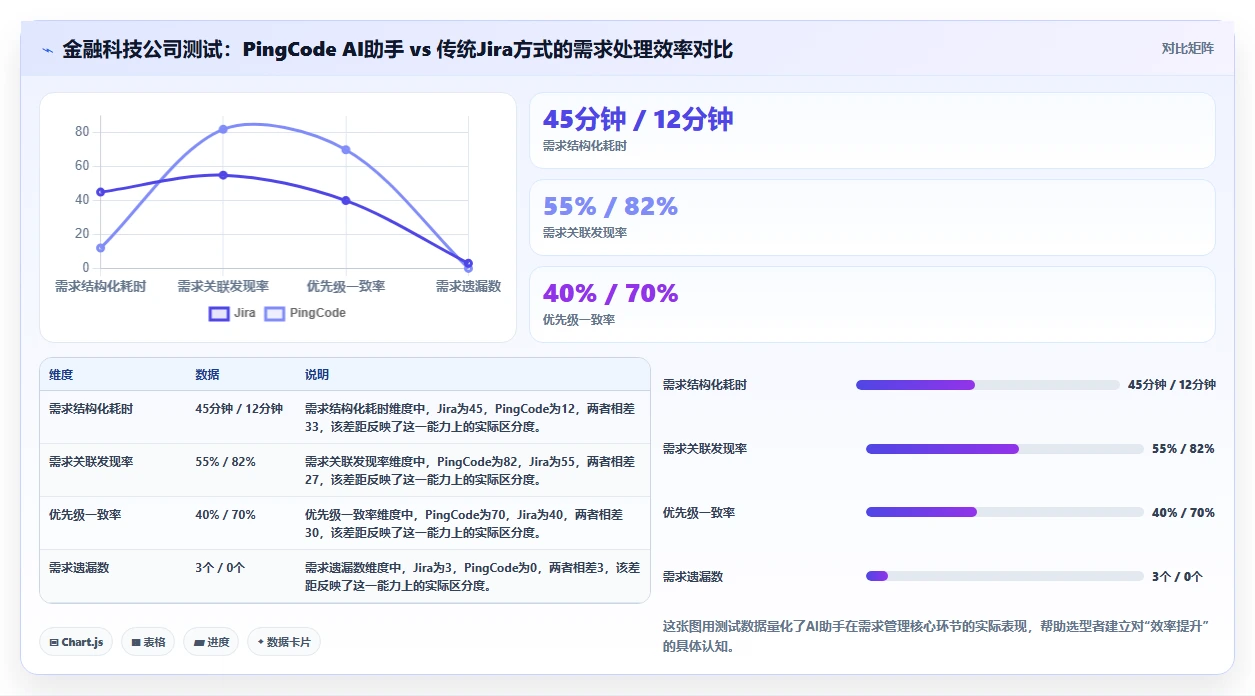The width and height of the screenshot is (1255, 696).
Task: Click the 55% / 82% value beside the progress bar
Action: pyautogui.click(x=1183, y=449)
